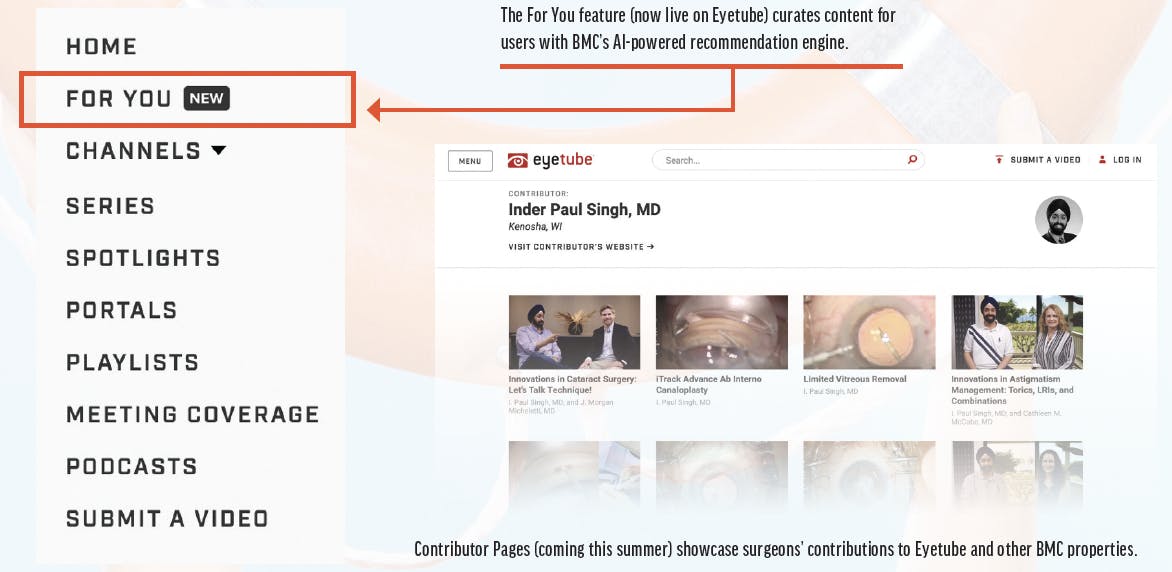
Task: Click the Log In person icon
Action: [1102, 159]
